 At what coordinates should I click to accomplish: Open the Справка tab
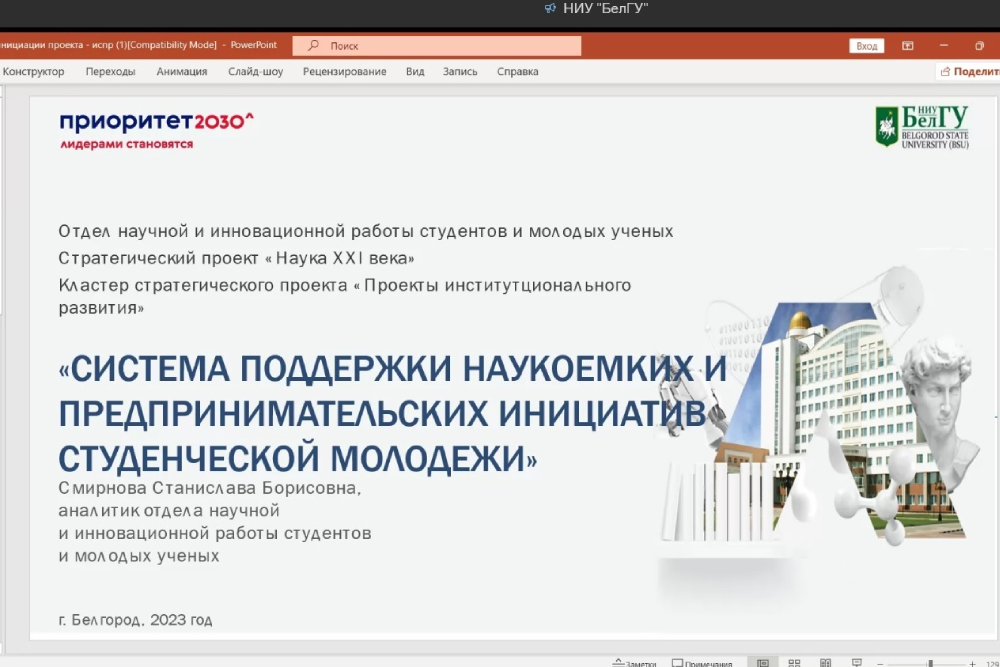(517, 72)
